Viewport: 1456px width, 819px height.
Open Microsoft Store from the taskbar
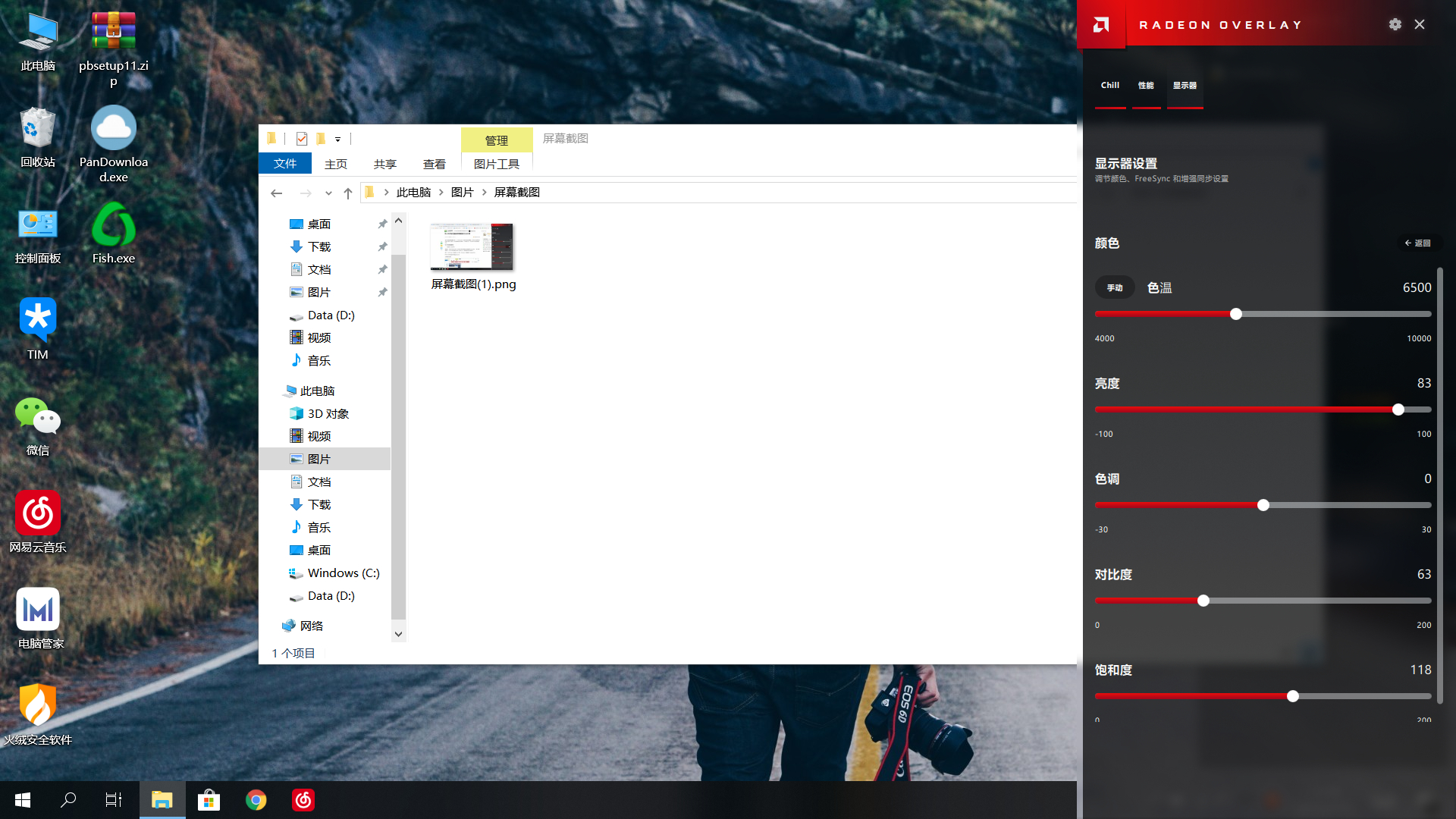tap(209, 800)
